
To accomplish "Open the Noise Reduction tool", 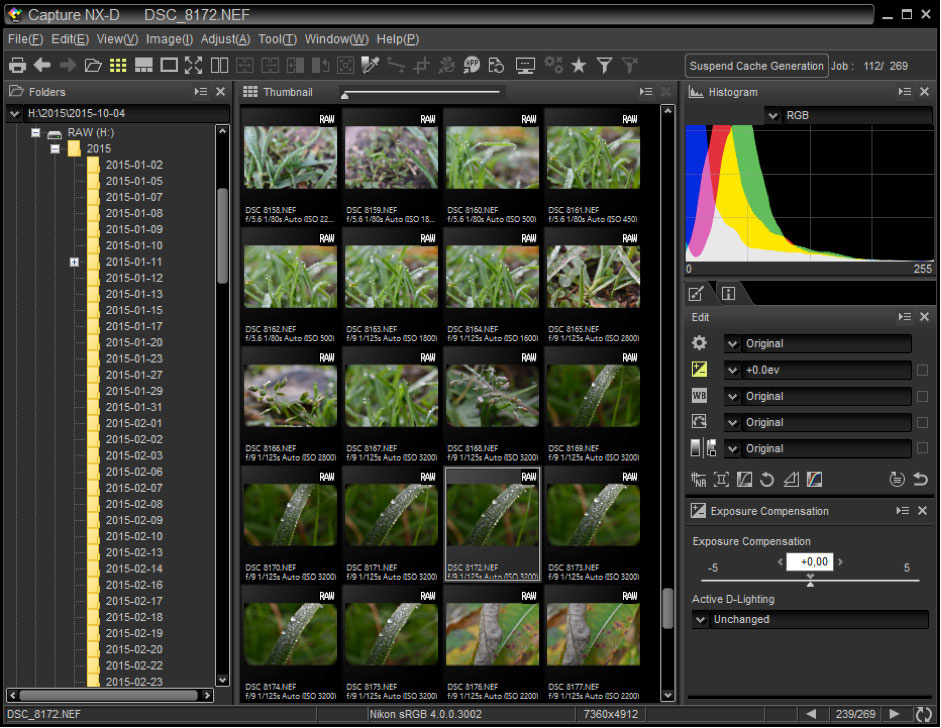I will coord(700,480).
